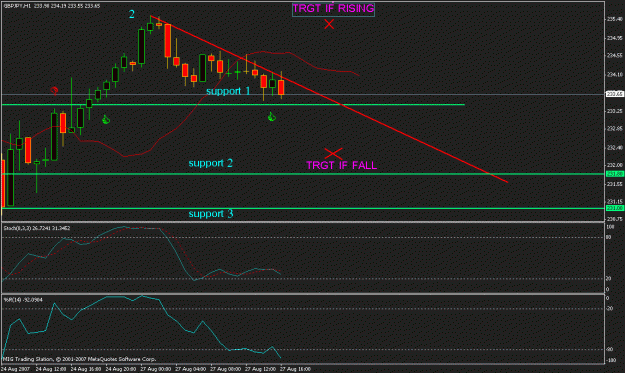The height and width of the screenshot is (373, 625).
Task: Click the 233.25 price axis value
Action: click(615, 111)
